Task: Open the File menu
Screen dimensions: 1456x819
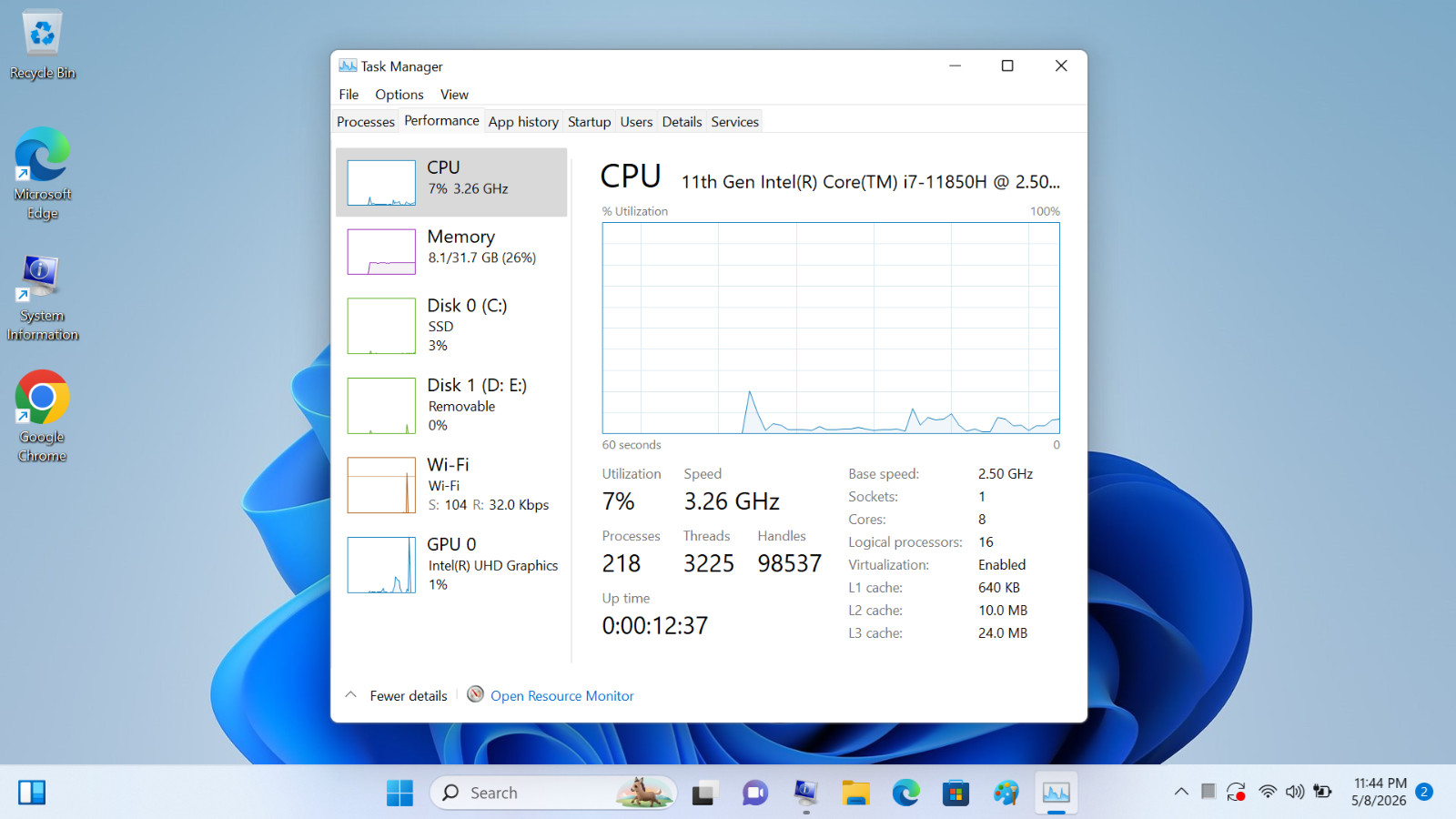Action: (x=349, y=95)
